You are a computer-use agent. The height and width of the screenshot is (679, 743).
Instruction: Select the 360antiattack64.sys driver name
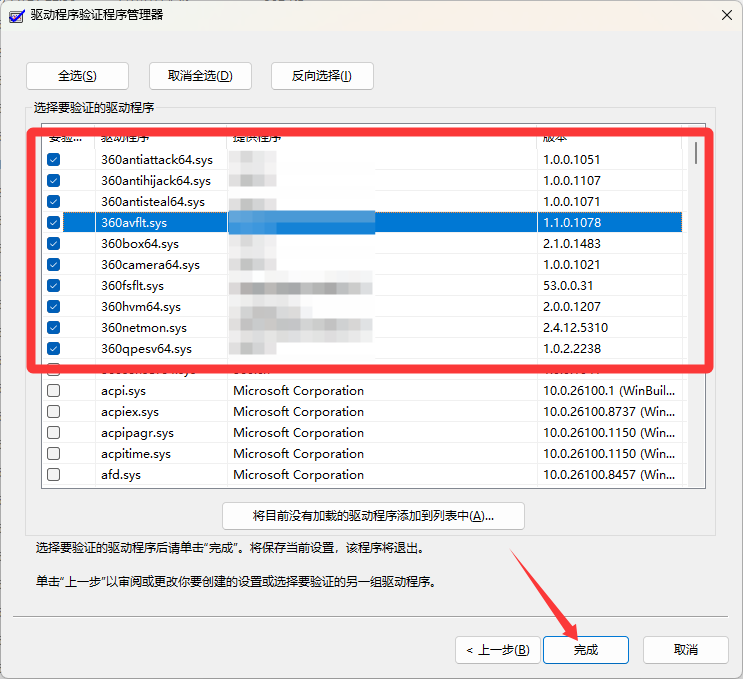157,160
